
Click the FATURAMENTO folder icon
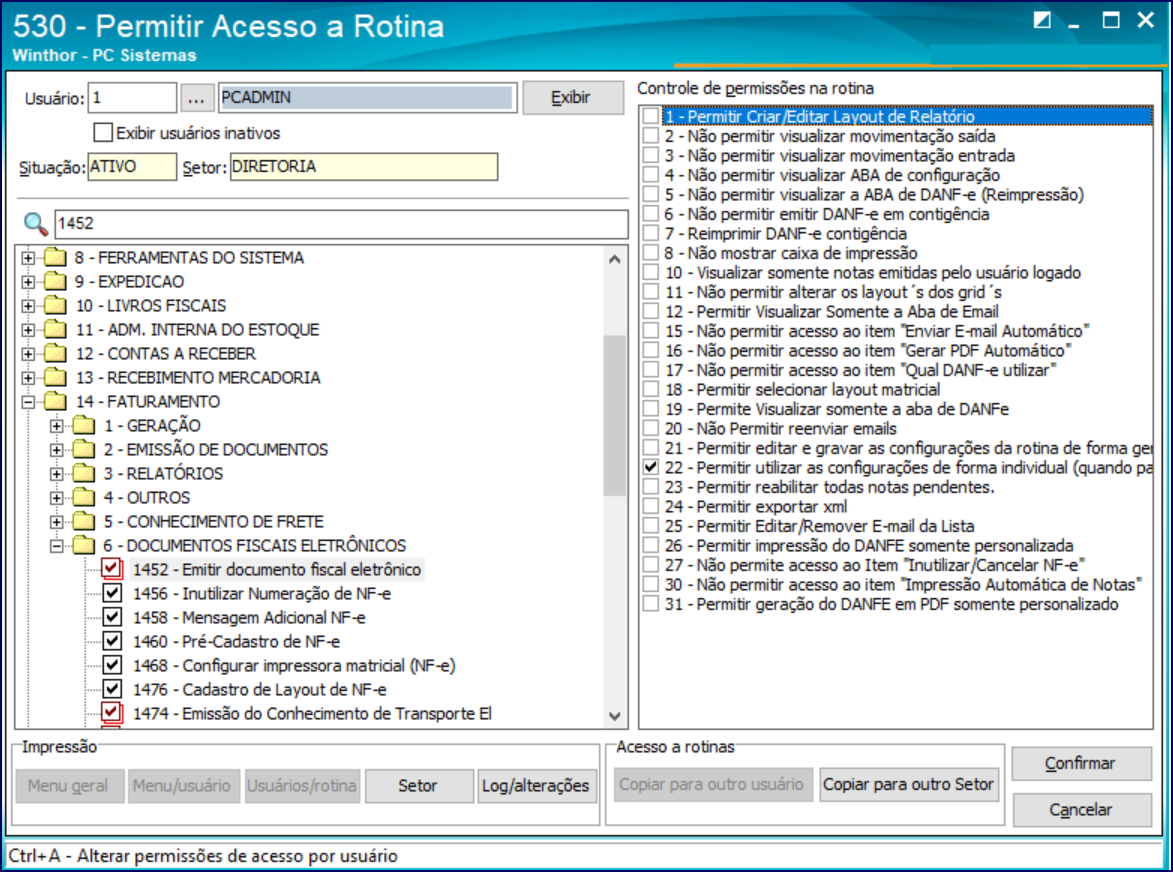[55, 402]
